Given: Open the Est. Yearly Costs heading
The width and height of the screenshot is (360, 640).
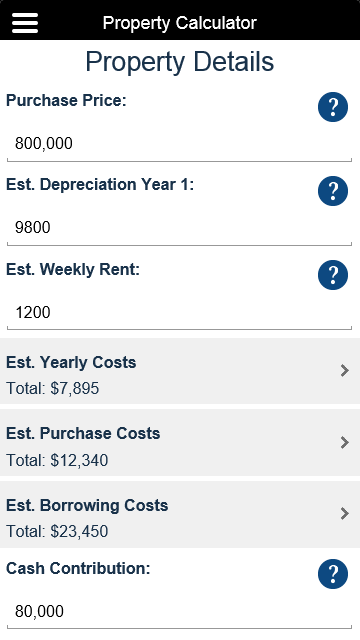Looking at the screenshot, I should [x=71, y=362].
